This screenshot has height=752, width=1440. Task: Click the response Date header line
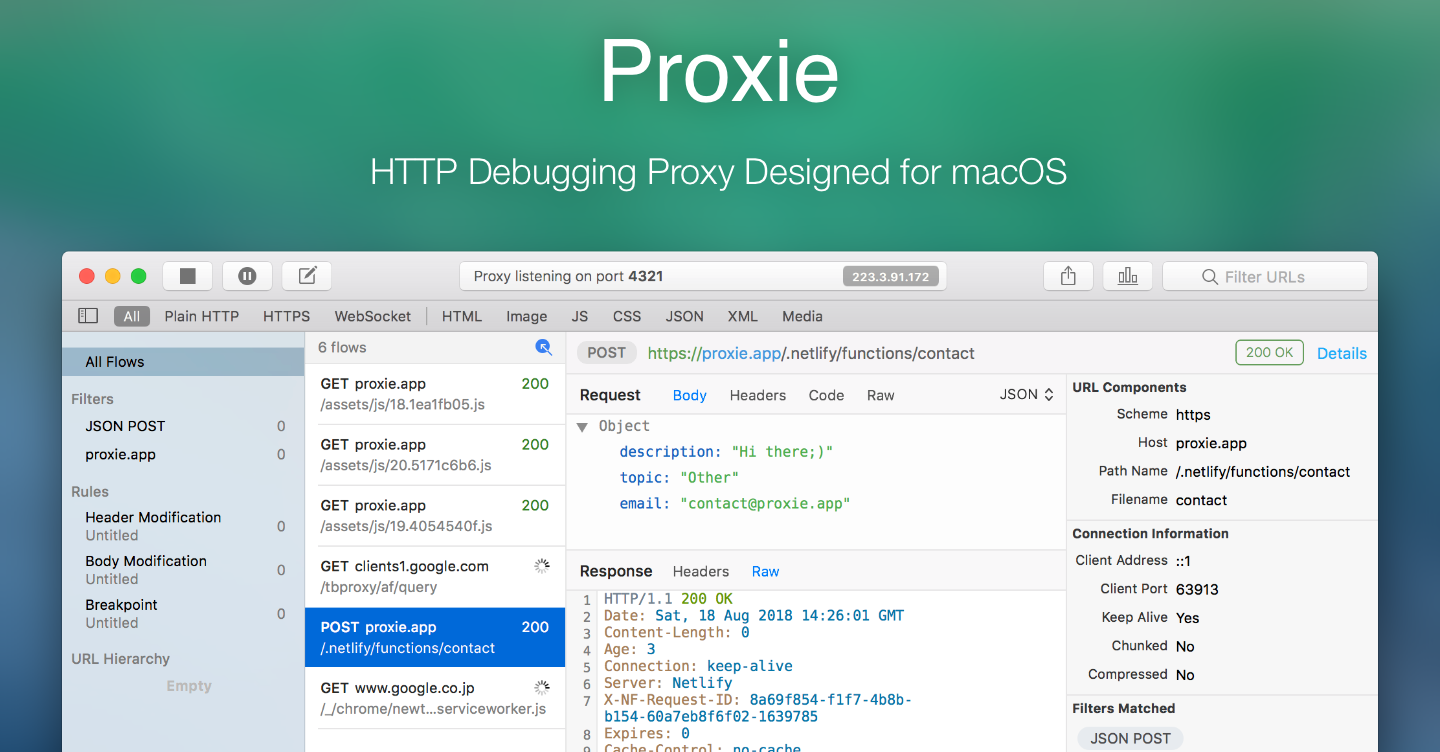(x=754, y=616)
